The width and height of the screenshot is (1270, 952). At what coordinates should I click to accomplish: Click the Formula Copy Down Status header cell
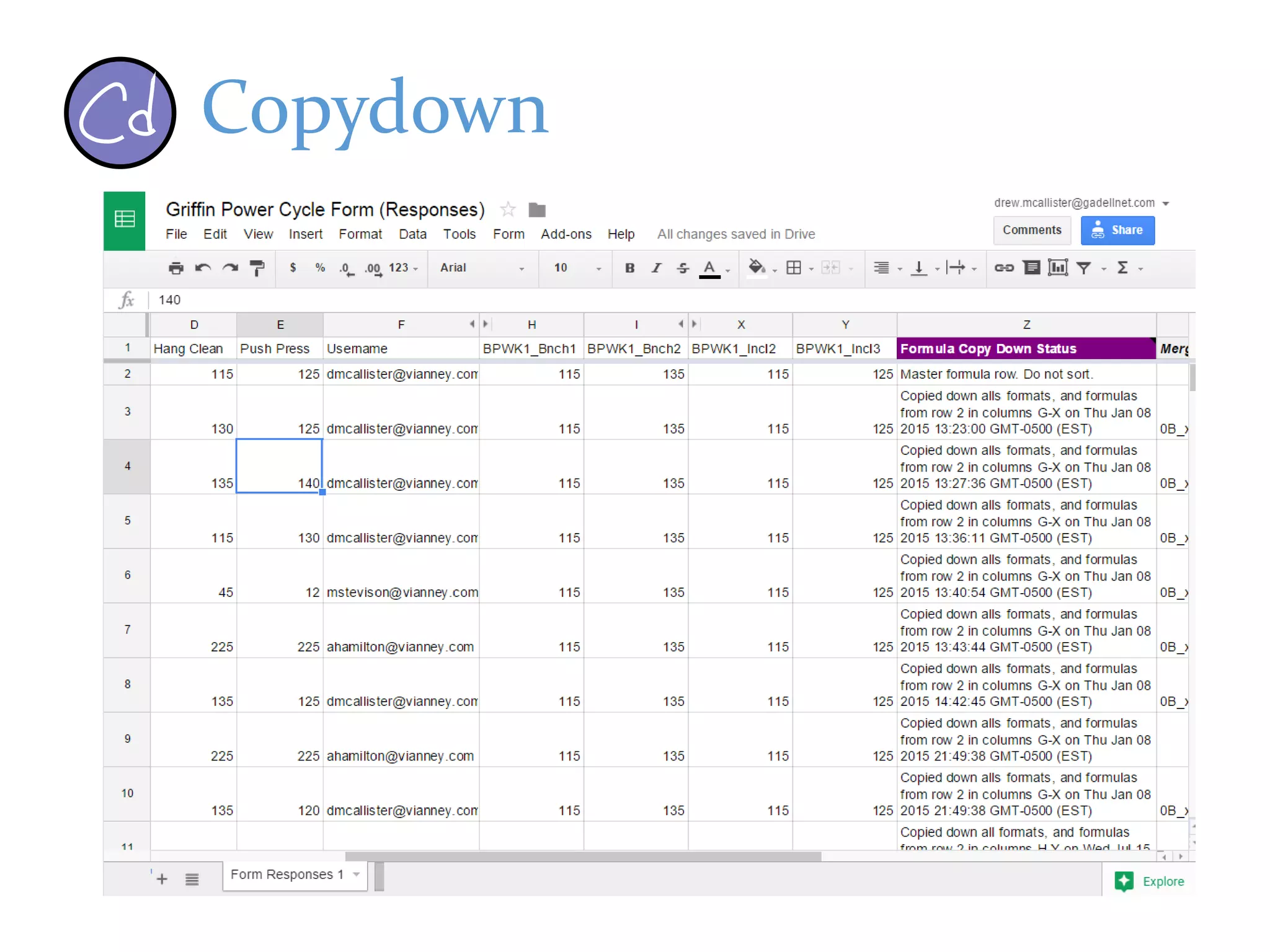[x=1026, y=348]
